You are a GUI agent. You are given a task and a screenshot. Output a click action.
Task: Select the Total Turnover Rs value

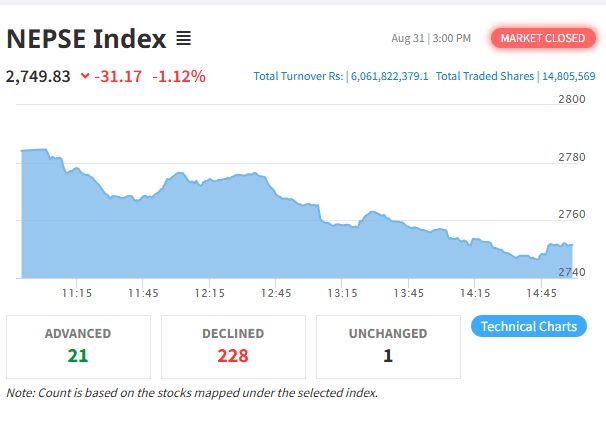click(389, 76)
